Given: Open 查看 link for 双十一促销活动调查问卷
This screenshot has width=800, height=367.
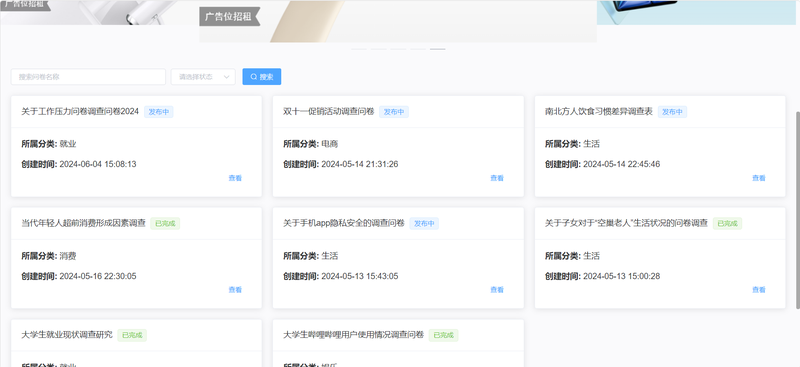Looking at the screenshot, I should [497, 178].
